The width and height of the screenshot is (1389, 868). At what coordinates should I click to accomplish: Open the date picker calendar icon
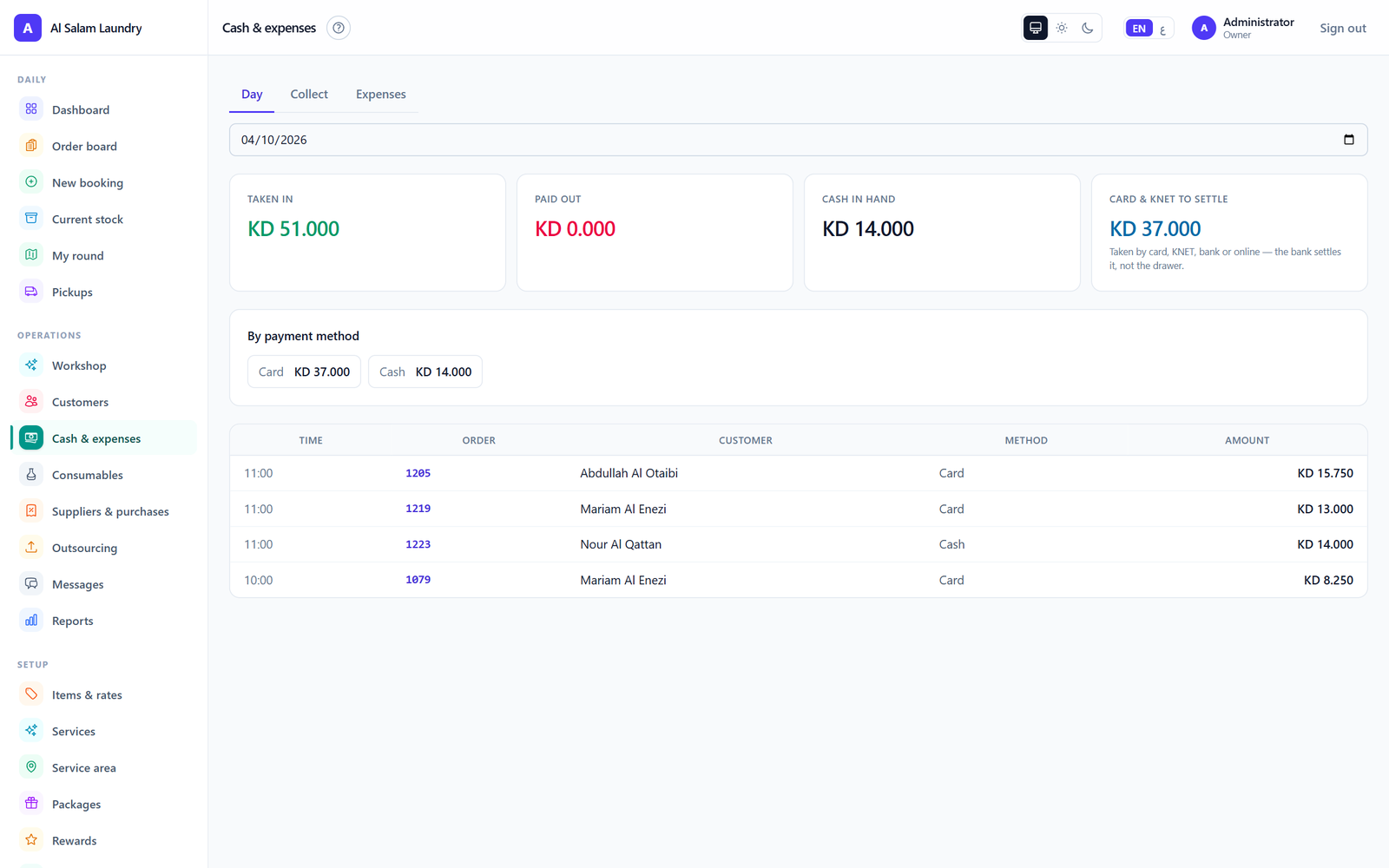pyautogui.click(x=1349, y=140)
